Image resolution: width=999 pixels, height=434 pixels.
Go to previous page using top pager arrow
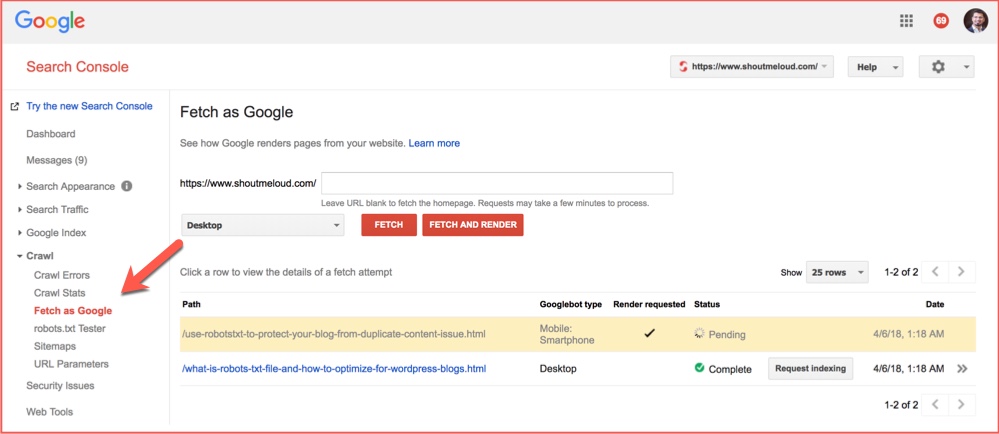click(935, 272)
